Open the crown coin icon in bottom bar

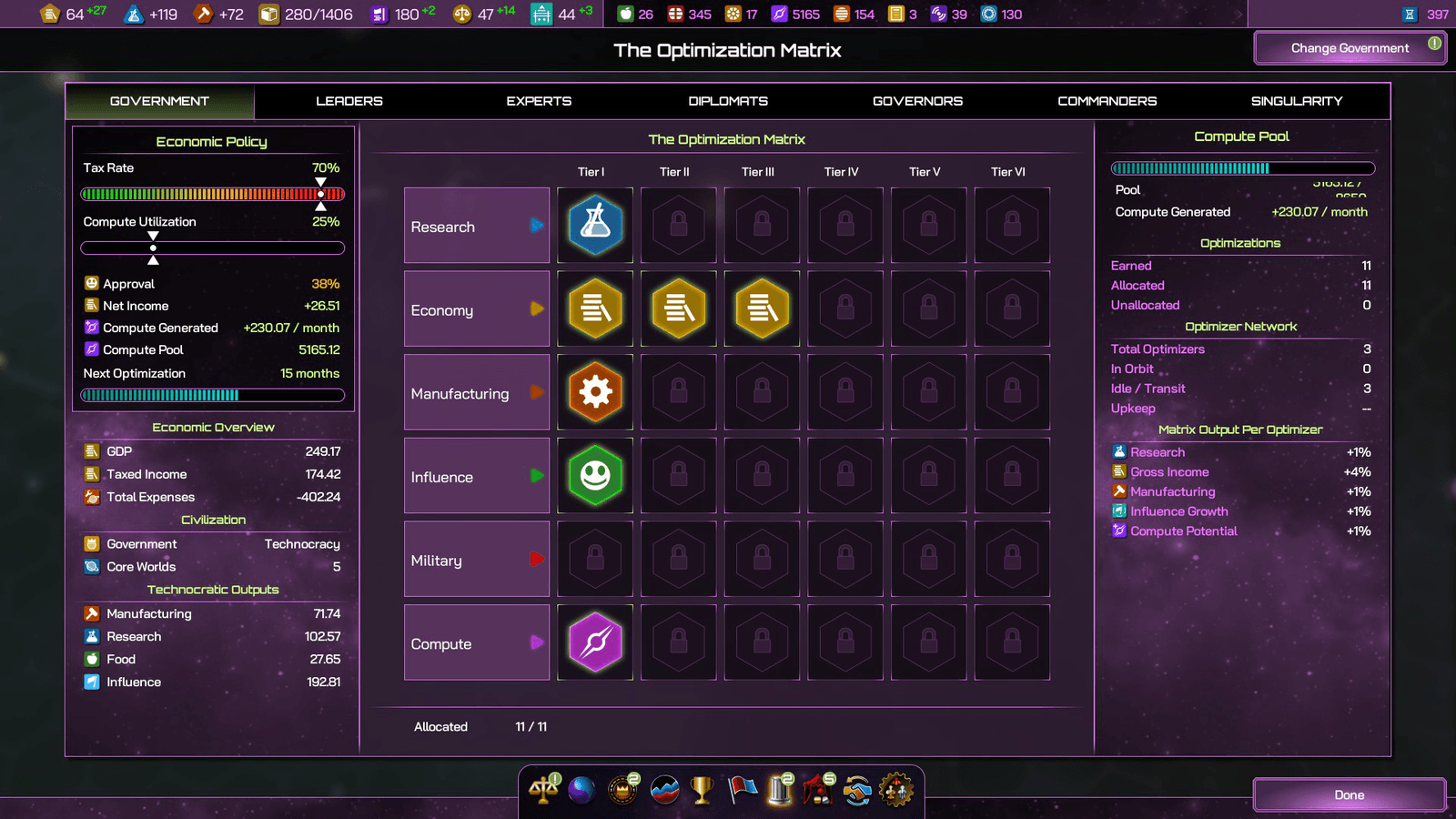point(623,790)
